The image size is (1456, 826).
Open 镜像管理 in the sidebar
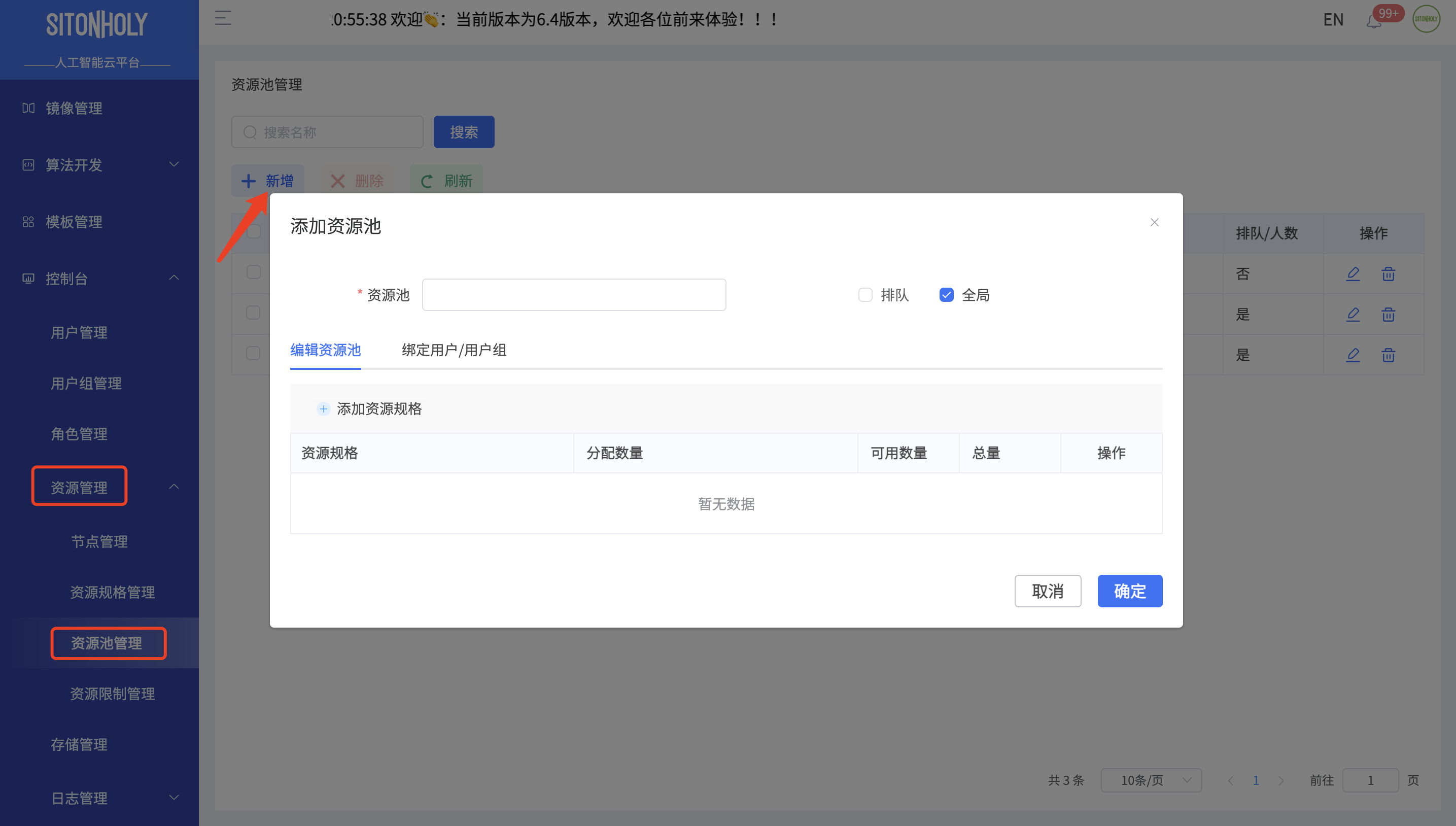point(74,109)
